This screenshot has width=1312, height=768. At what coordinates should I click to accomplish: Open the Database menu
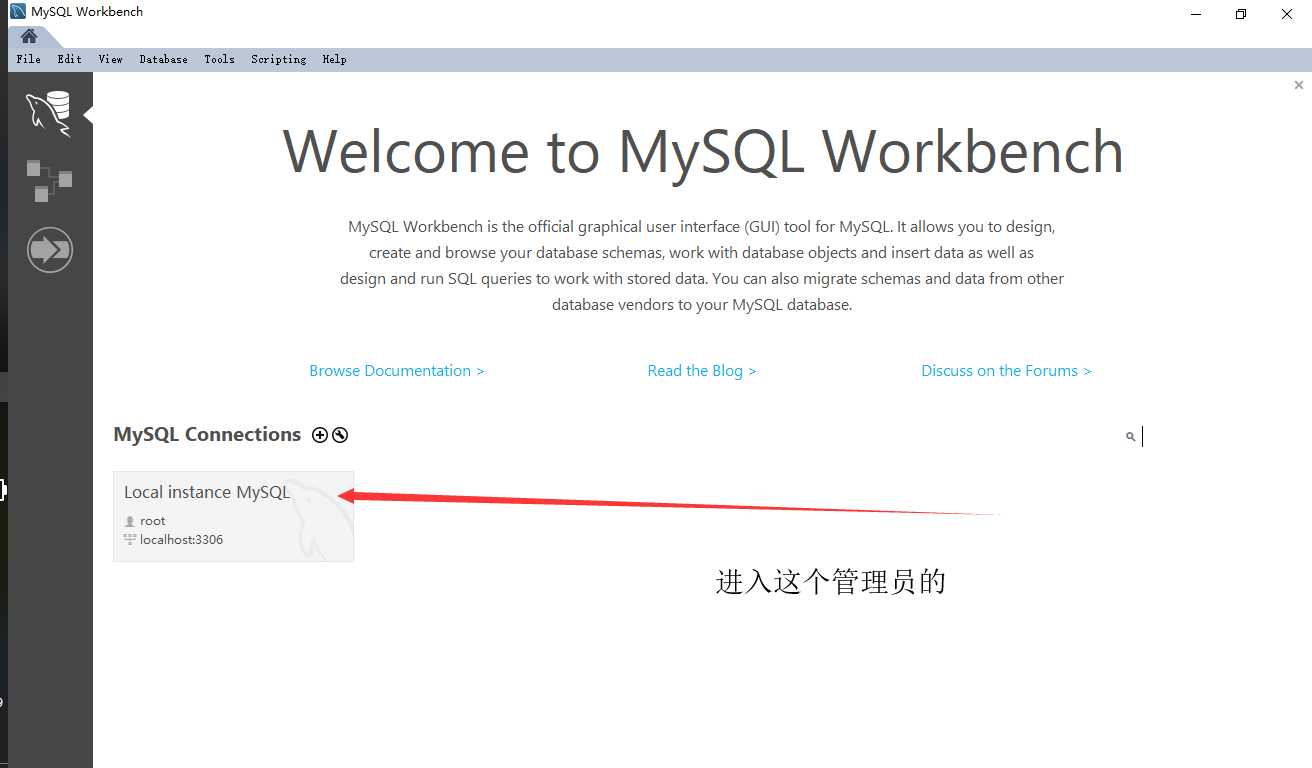coord(164,59)
